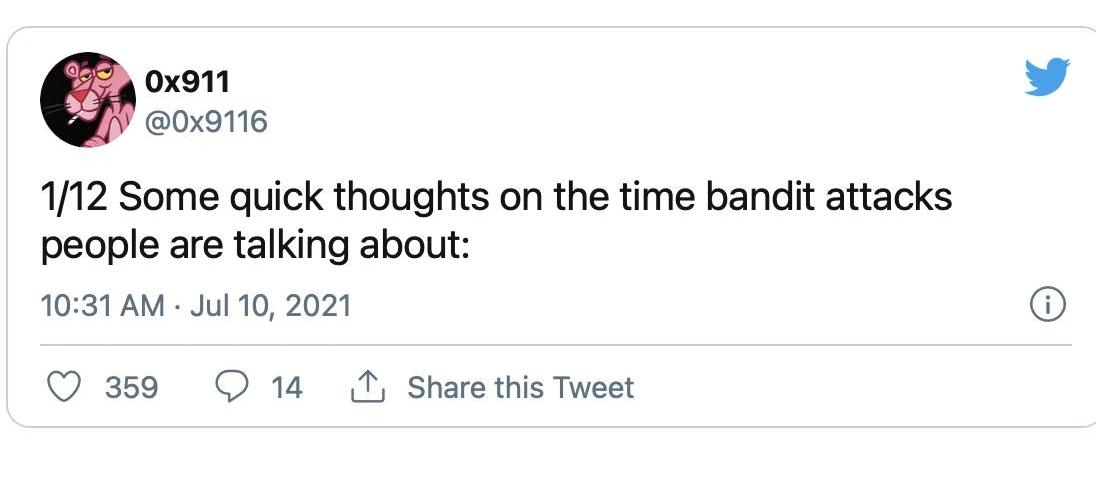This screenshot has height=484, width=1096.
Task: Click the share upload arrow icon
Action: point(369,386)
